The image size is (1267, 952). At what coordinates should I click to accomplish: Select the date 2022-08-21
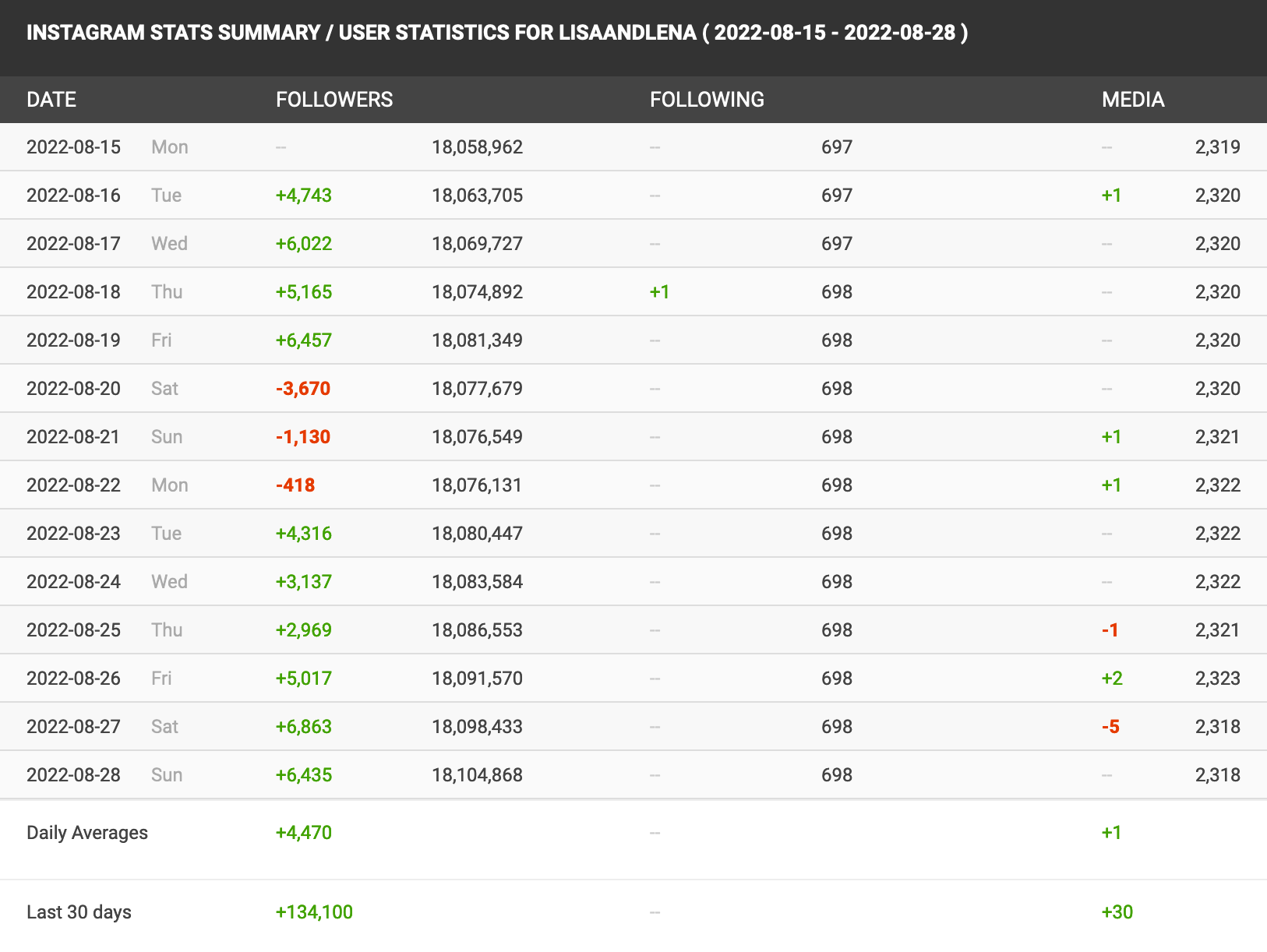73,437
